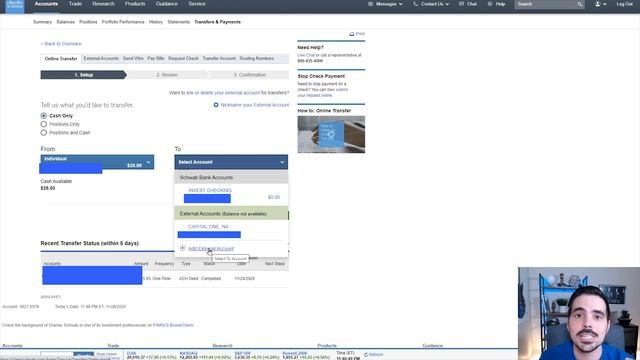Expand the Messages menu chevron
The image size is (640, 360).
400,4
